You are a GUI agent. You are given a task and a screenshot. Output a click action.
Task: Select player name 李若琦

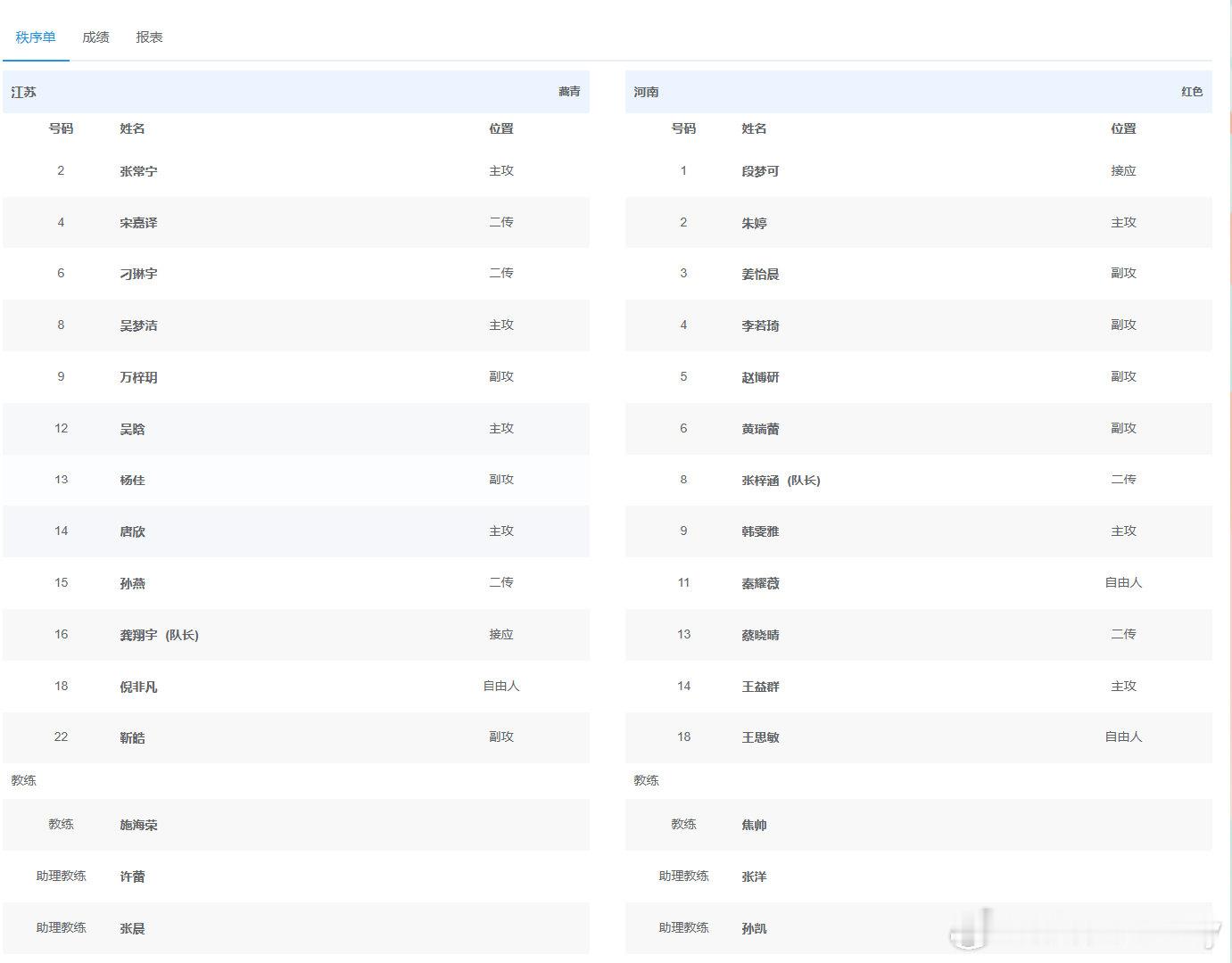[x=760, y=325]
